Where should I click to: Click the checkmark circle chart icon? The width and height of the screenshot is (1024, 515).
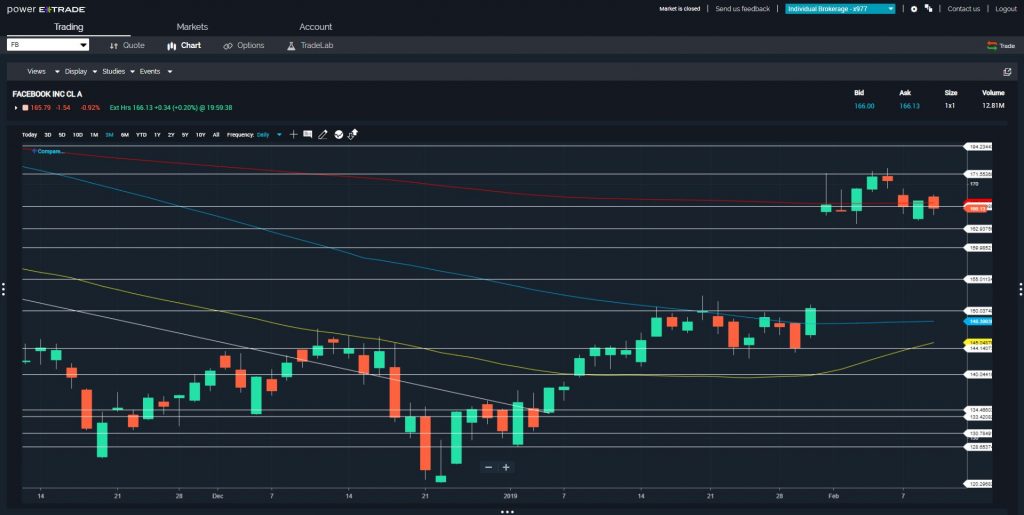point(338,134)
